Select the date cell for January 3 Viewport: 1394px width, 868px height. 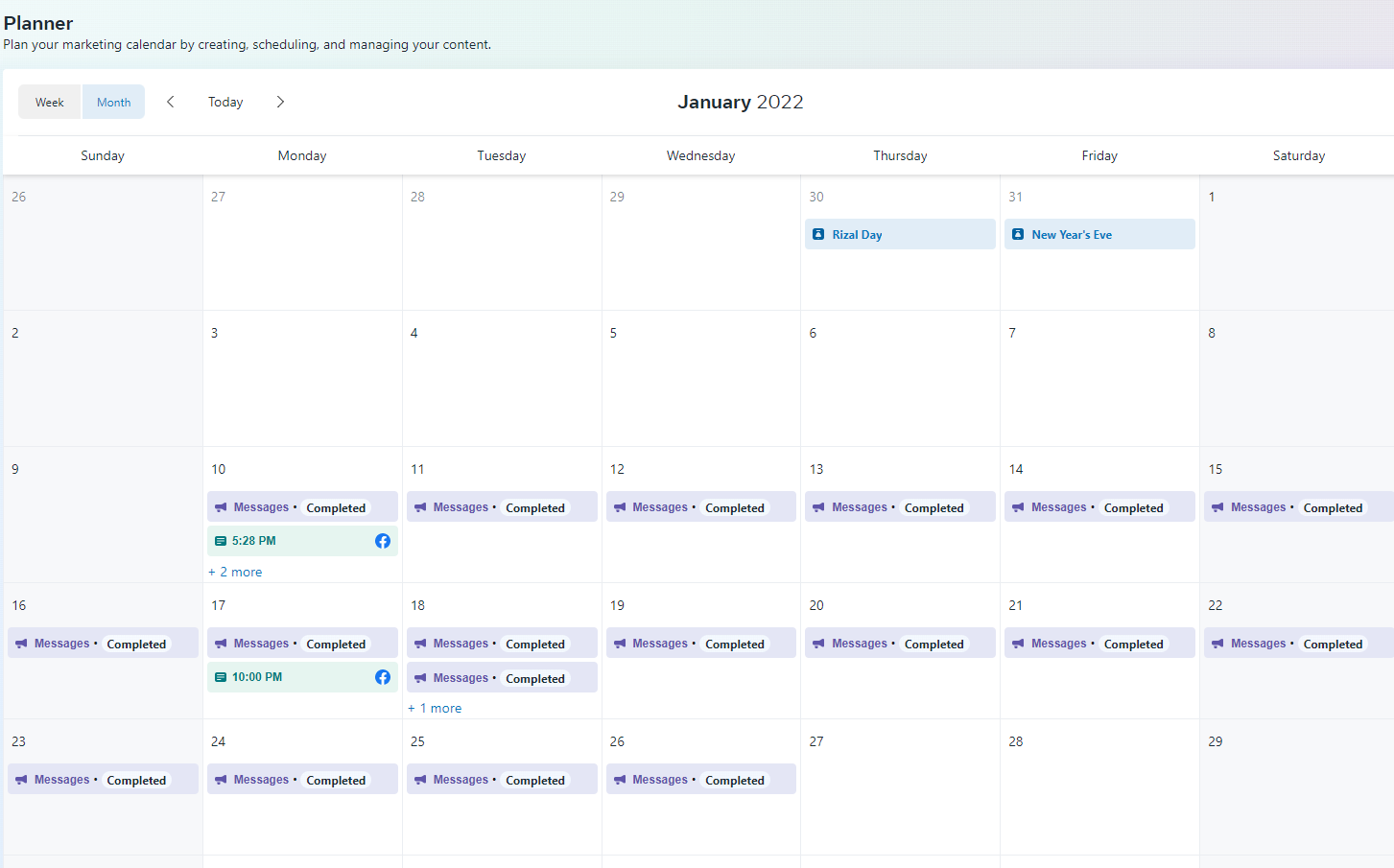pos(302,379)
